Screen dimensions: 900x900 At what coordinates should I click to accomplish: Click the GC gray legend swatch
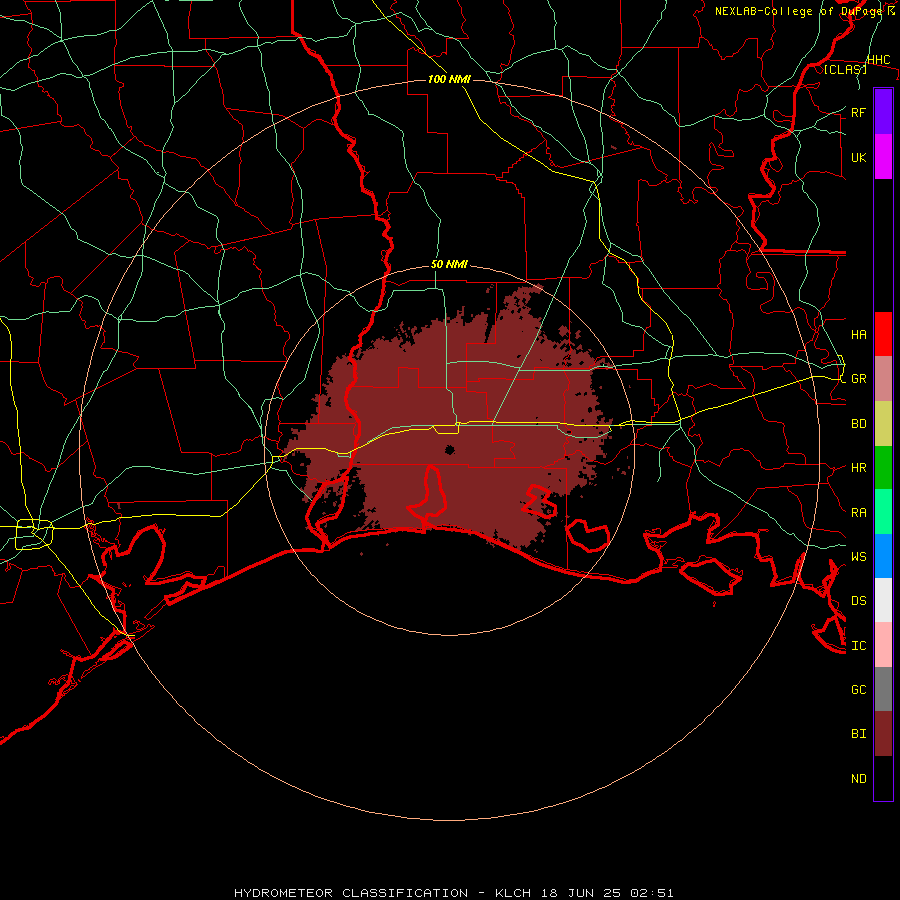[x=883, y=689]
